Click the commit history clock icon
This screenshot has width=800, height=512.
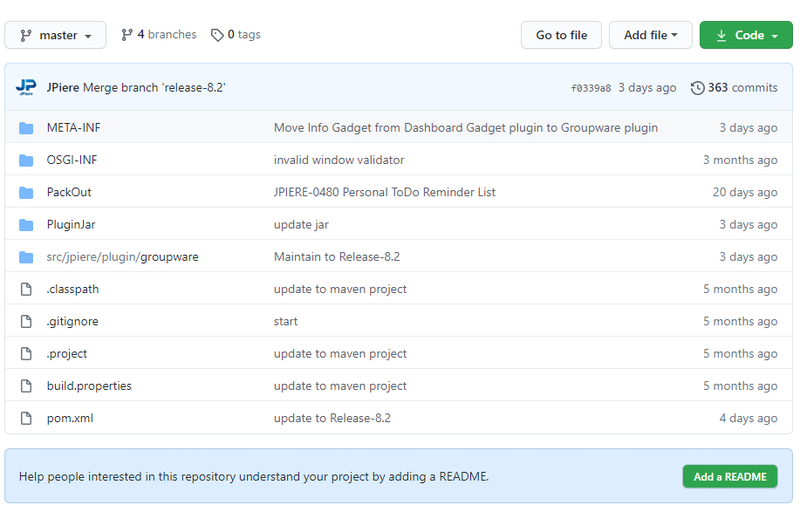pyautogui.click(x=697, y=88)
